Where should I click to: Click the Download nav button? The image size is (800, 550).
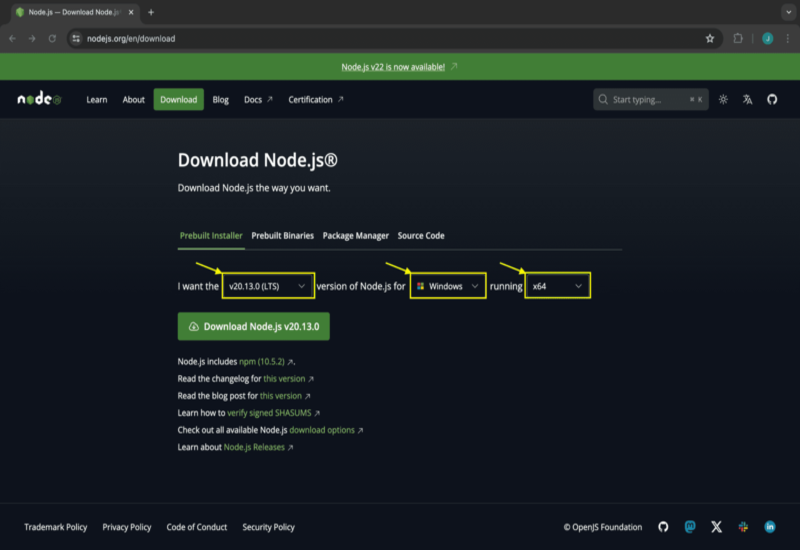point(179,99)
